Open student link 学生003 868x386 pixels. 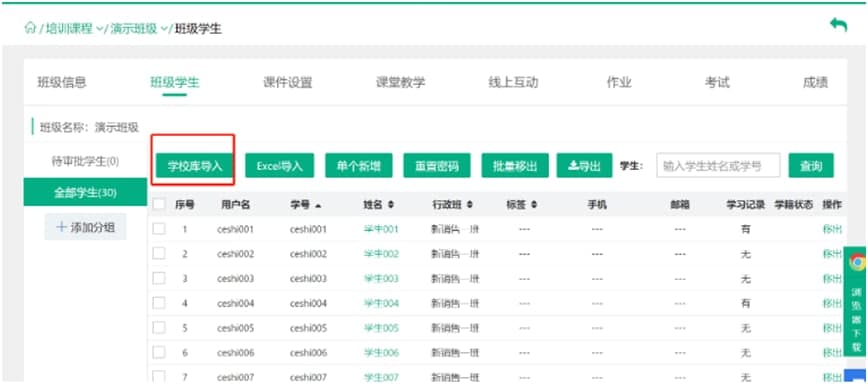(381, 279)
